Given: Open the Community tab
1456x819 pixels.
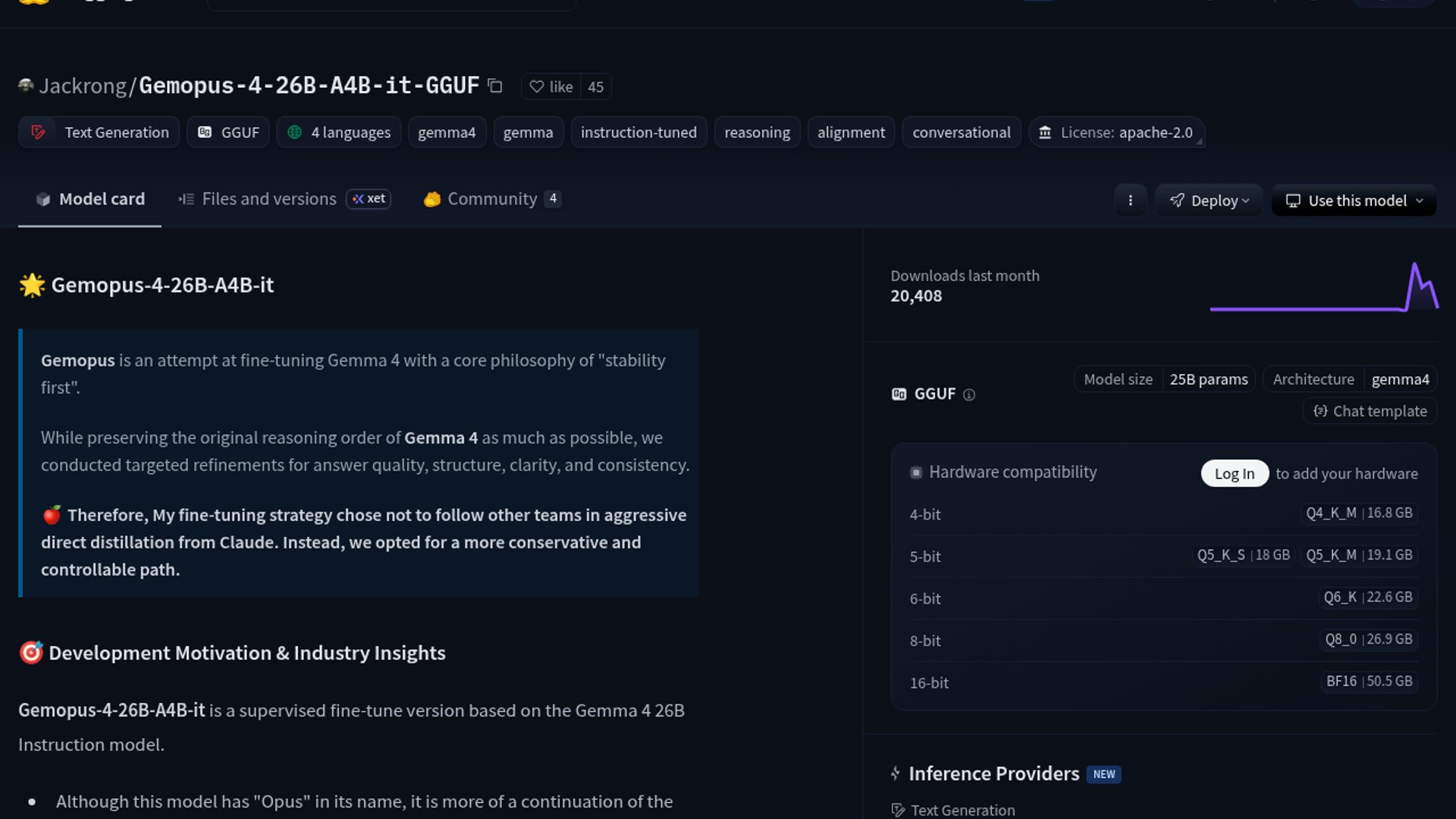Looking at the screenshot, I should point(491,199).
